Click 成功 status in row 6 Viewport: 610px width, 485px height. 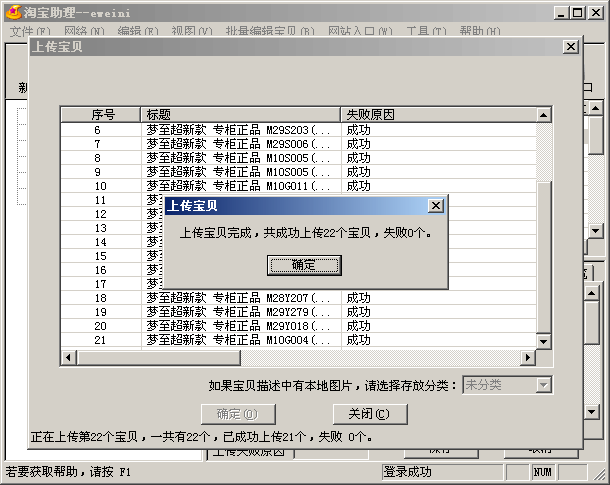[x=358, y=130]
